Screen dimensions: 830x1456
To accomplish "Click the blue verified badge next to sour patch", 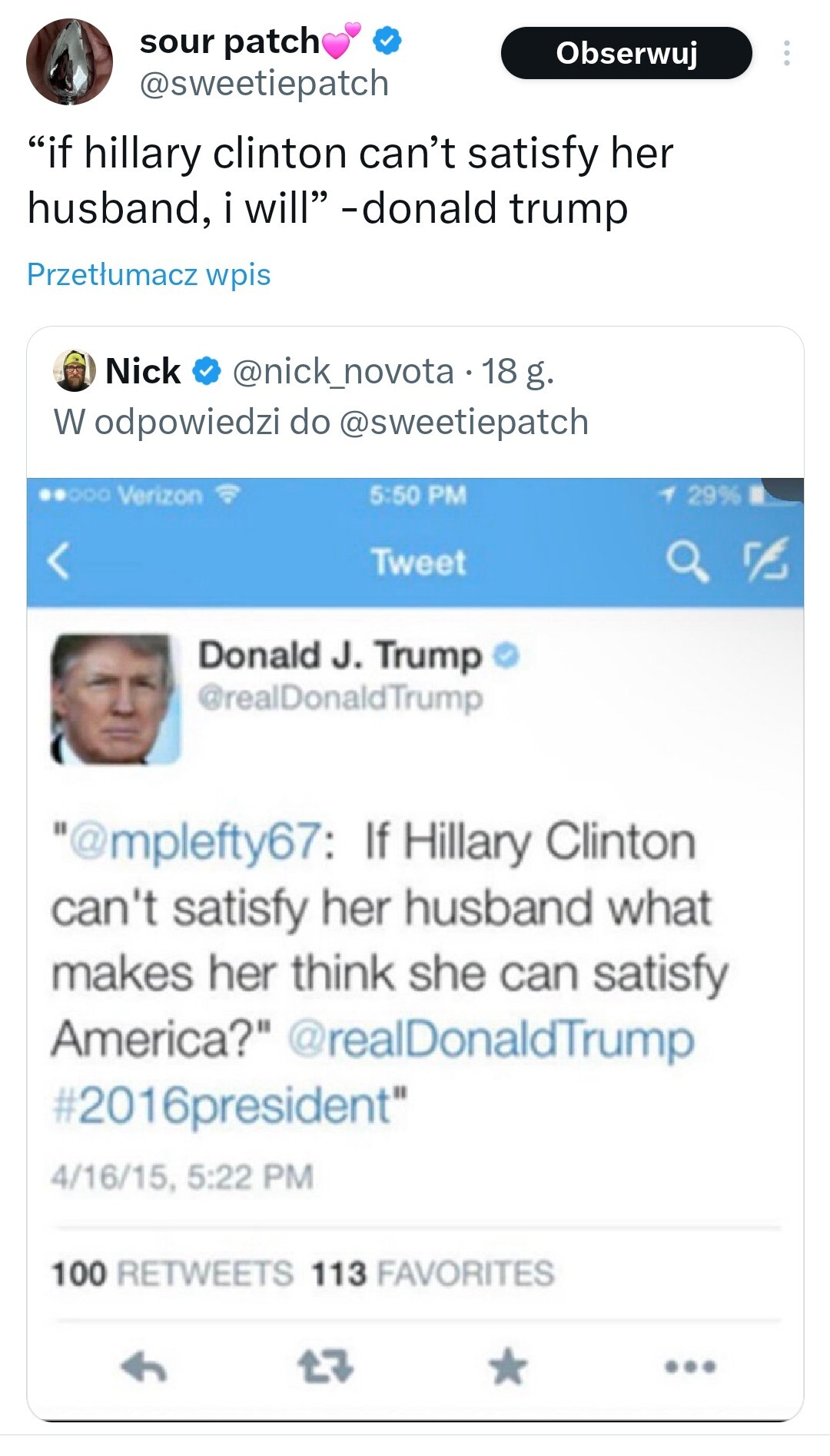I will pos(387,41).
